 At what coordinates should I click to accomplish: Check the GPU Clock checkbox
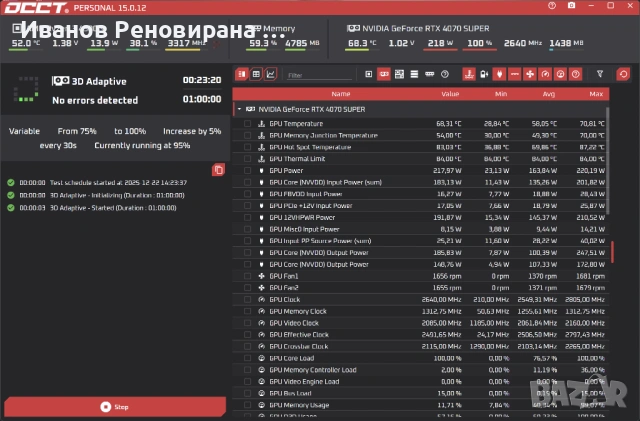247,300
